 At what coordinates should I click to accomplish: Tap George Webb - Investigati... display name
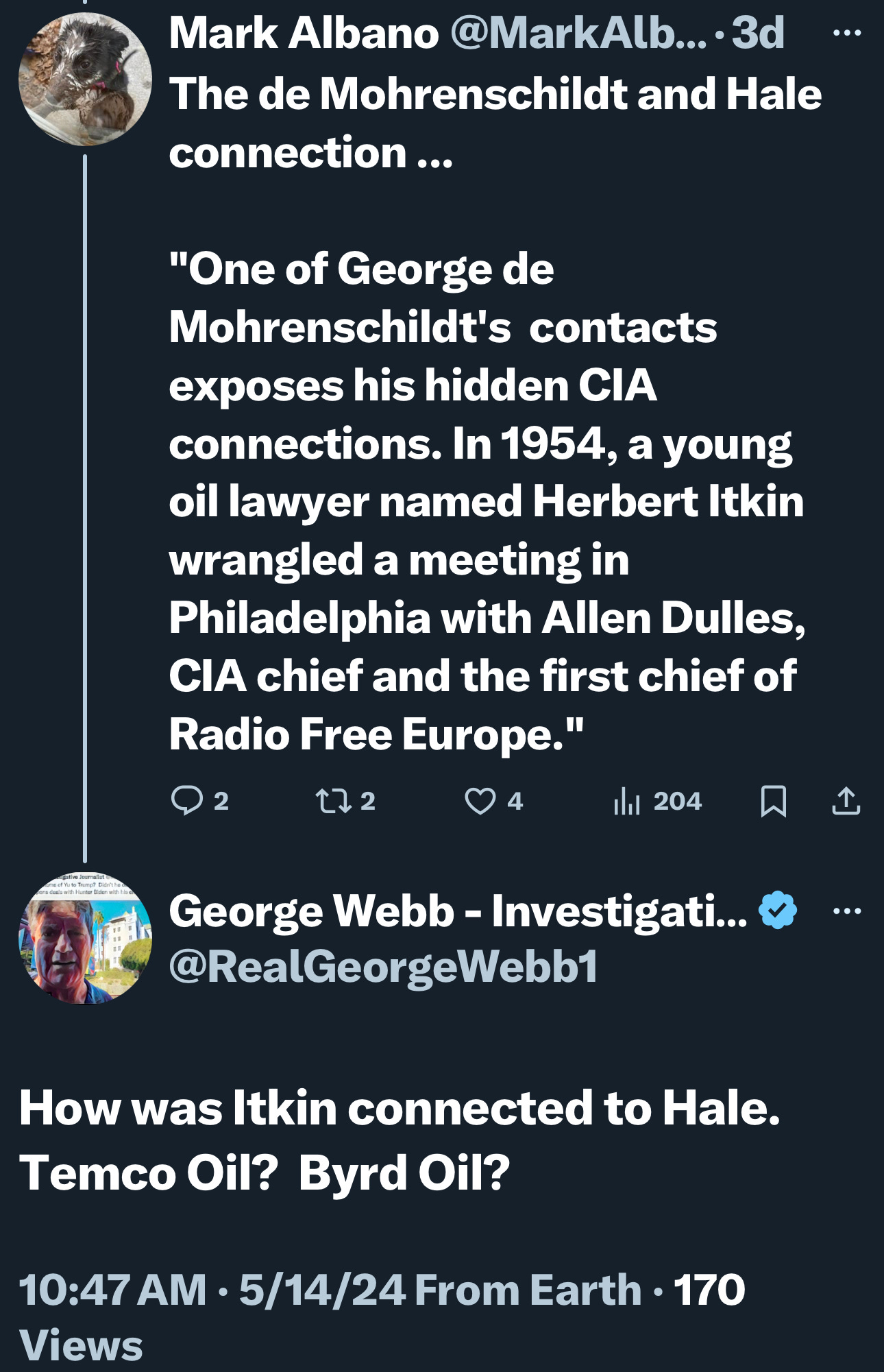coord(458,911)
